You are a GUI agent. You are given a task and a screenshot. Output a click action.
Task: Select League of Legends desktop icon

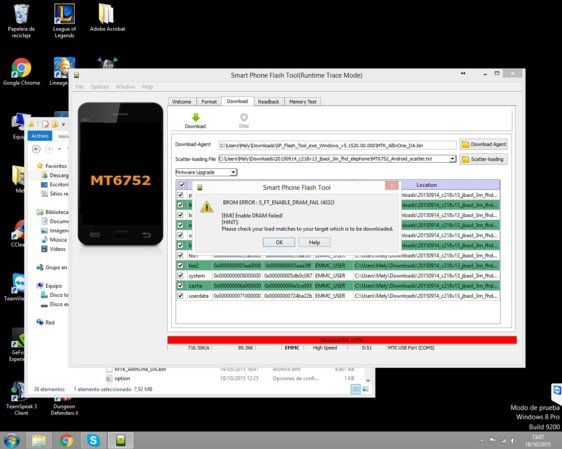coord(64,21)
